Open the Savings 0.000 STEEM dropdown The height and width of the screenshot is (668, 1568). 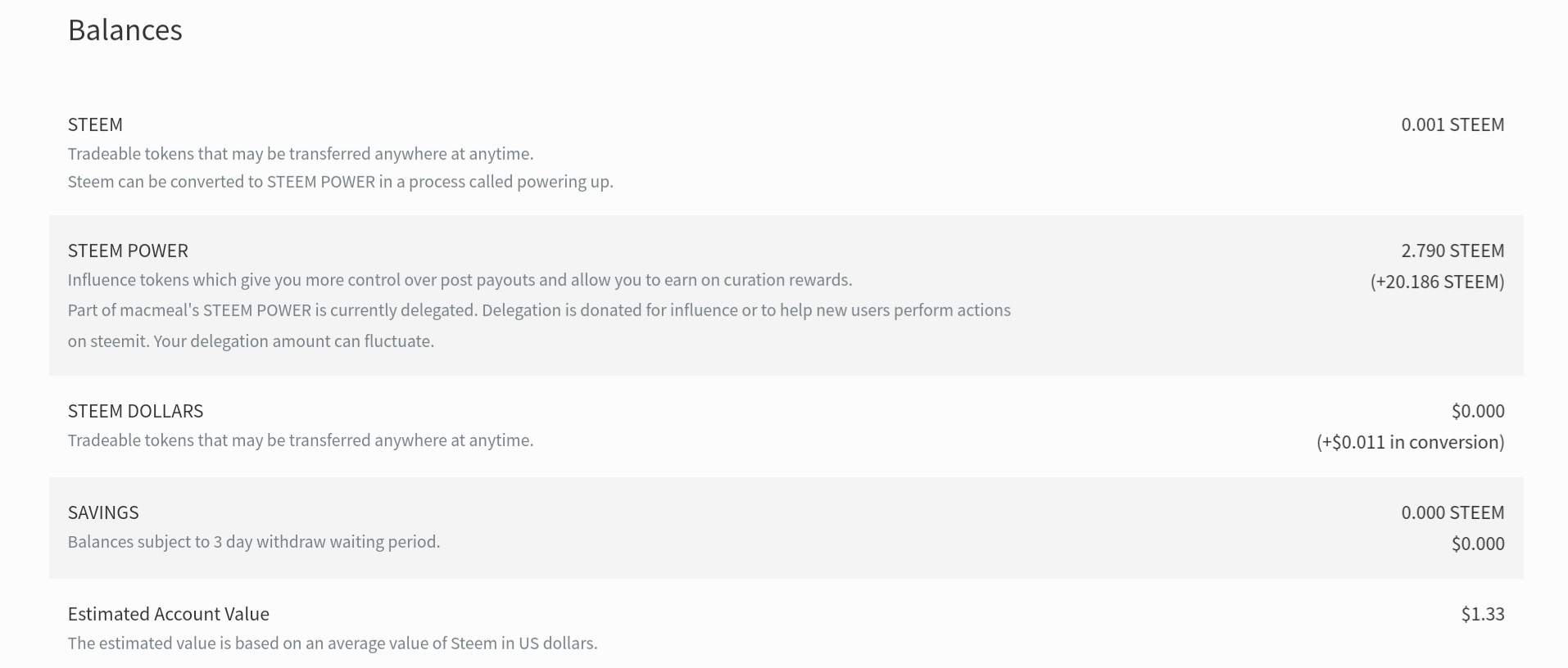[1452, 513]
